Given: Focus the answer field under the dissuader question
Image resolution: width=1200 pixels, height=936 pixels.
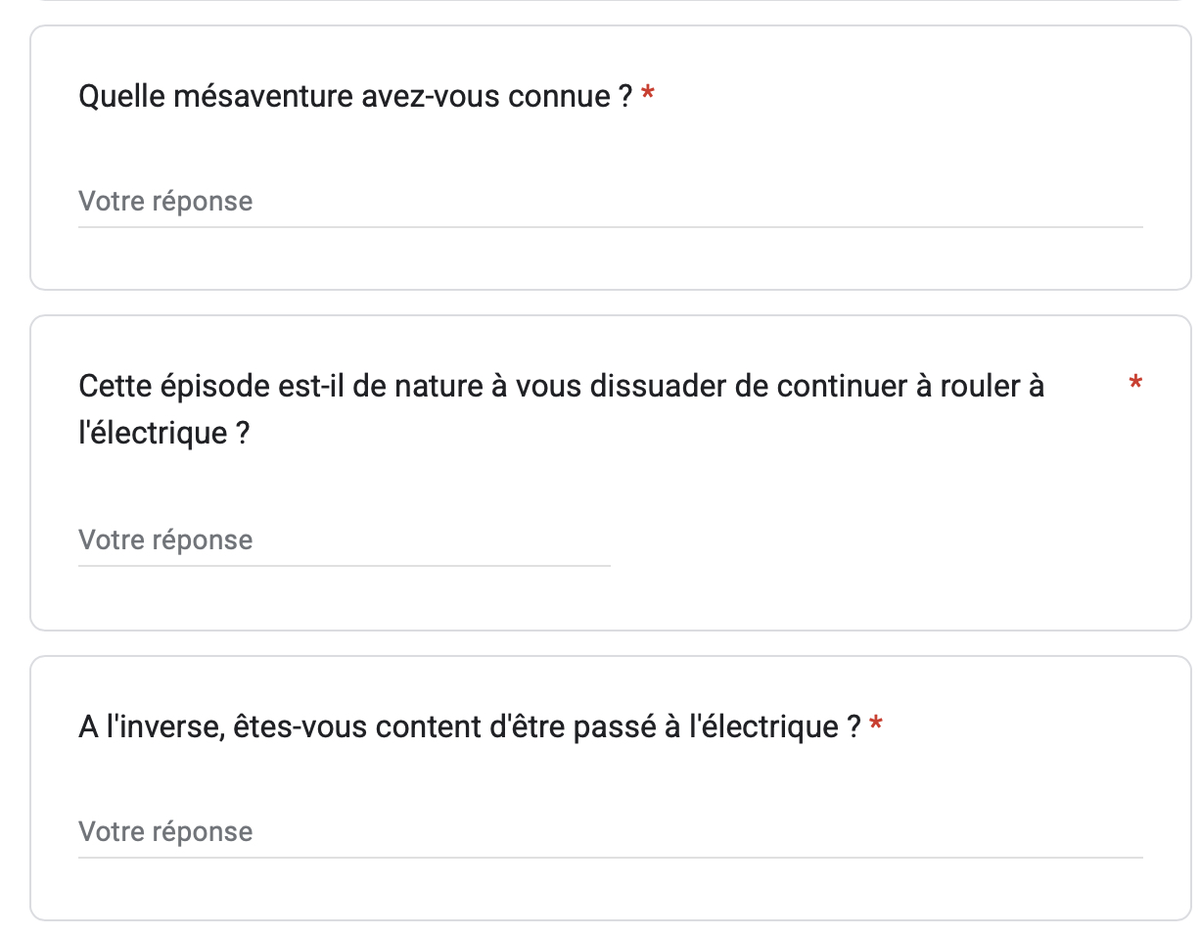Looking at the screenshot, I should [x=344, y=541].
